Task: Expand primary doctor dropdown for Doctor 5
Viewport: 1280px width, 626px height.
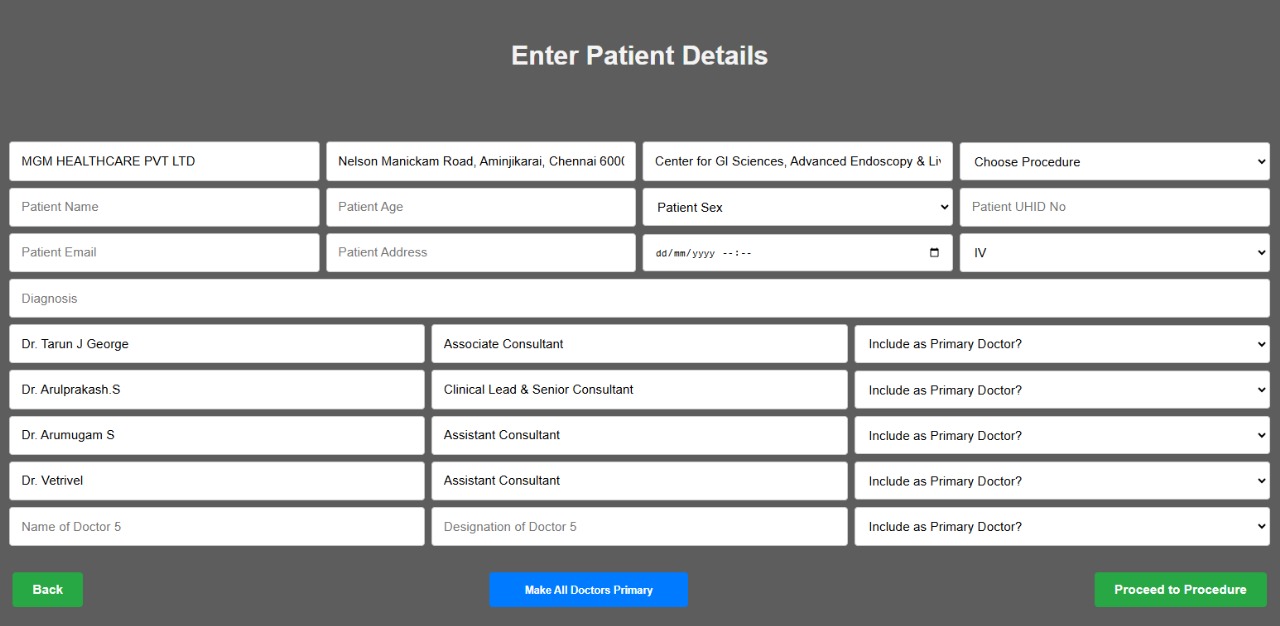Action: [x=1062, y=526]
